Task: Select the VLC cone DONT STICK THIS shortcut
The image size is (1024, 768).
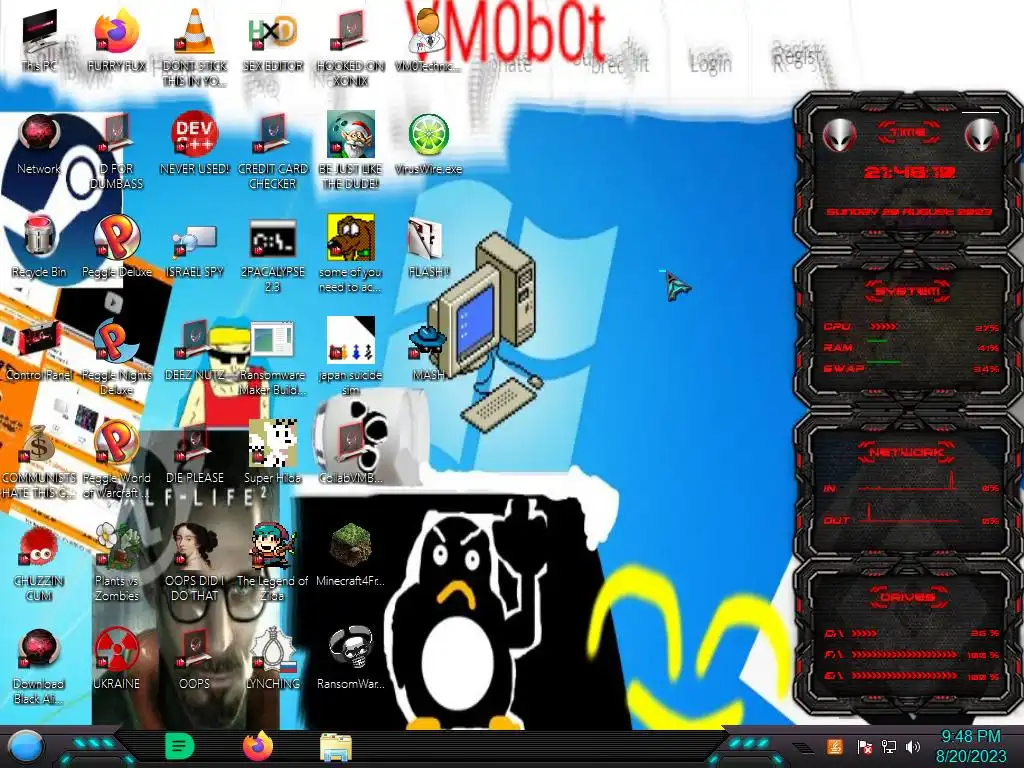Action: pos(195,47)
